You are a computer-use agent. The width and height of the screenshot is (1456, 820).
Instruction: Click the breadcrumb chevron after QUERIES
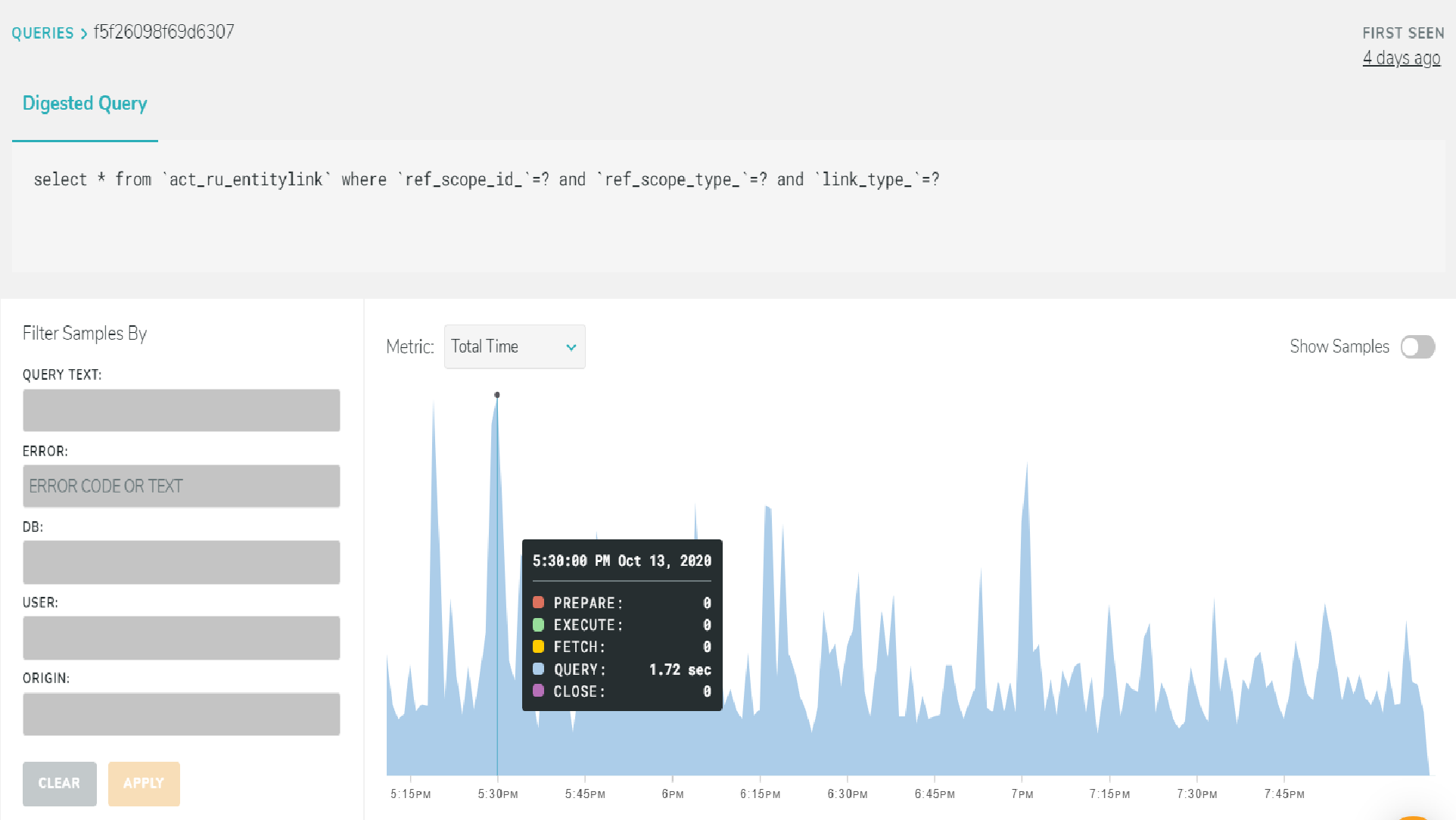coord(83,33)
